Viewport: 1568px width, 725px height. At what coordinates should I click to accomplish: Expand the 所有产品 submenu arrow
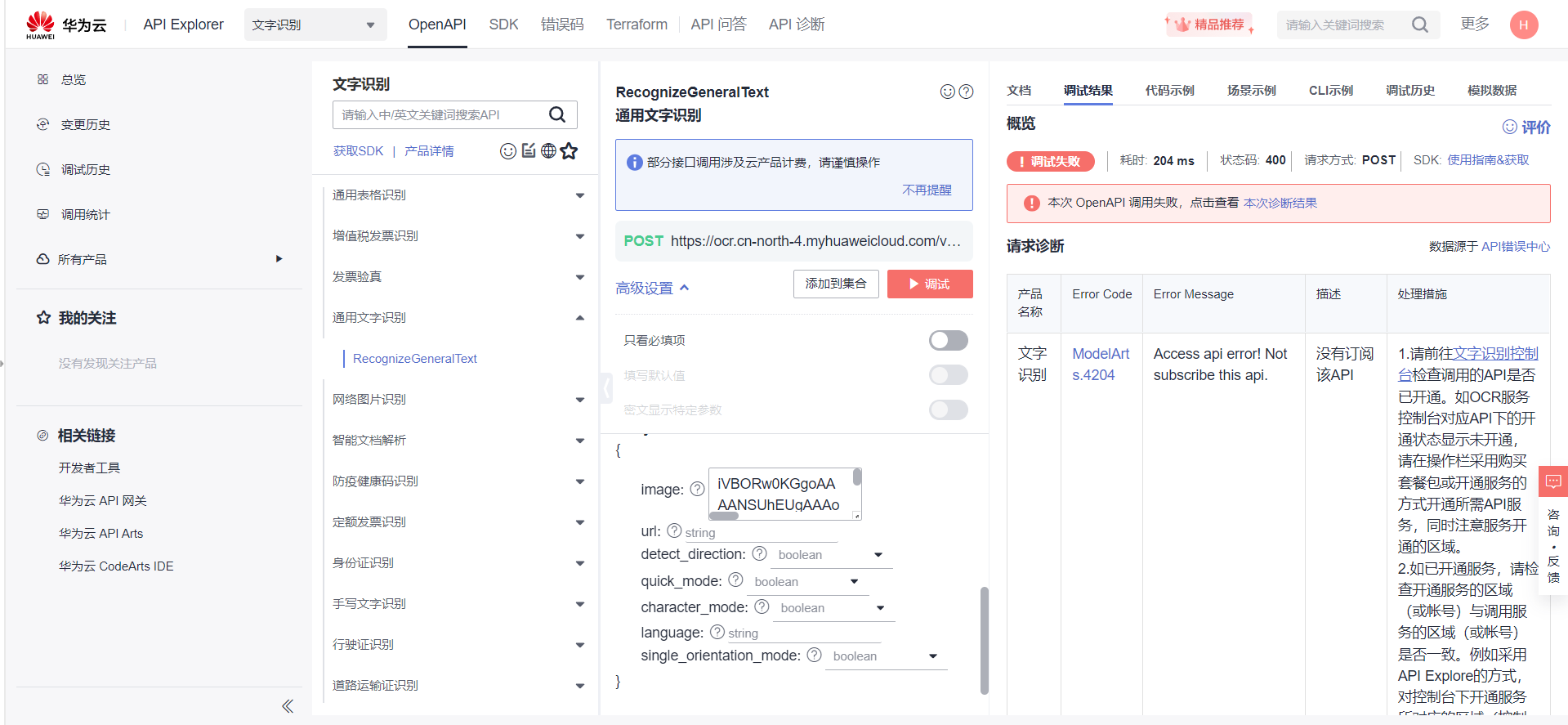coord(279,259)
